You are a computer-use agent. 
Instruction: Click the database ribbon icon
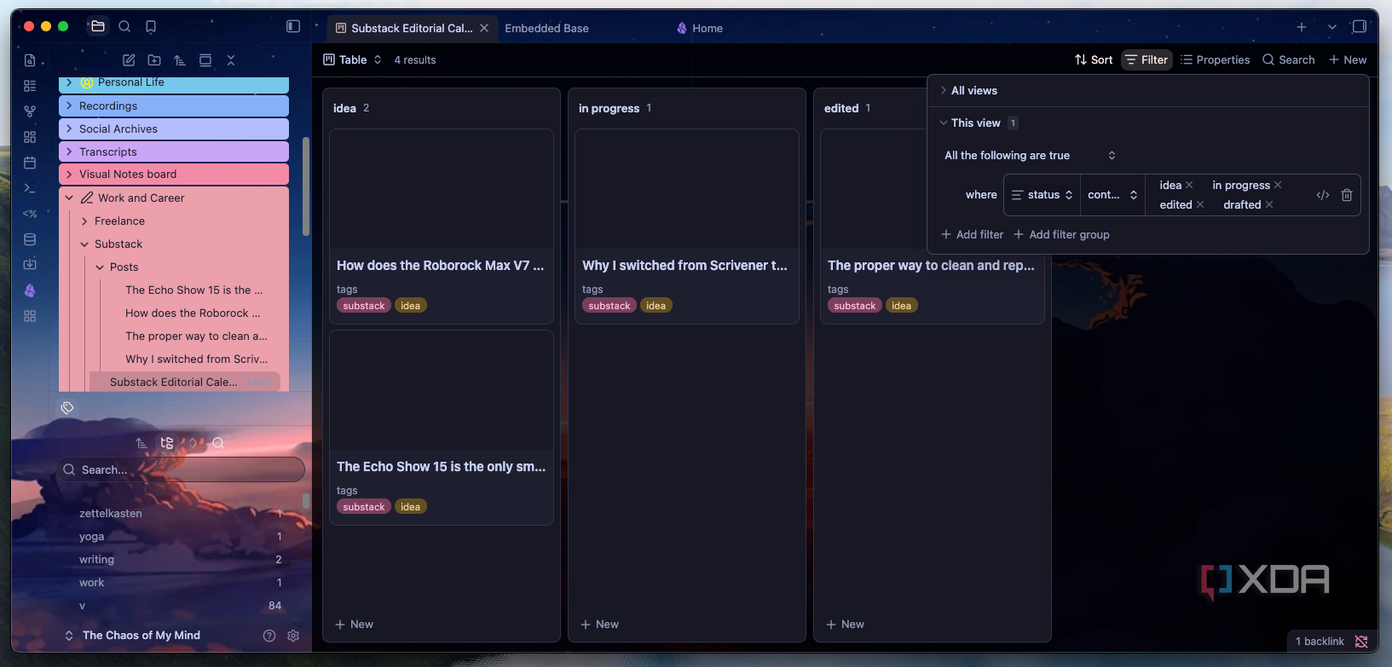(x=30, y=239)
